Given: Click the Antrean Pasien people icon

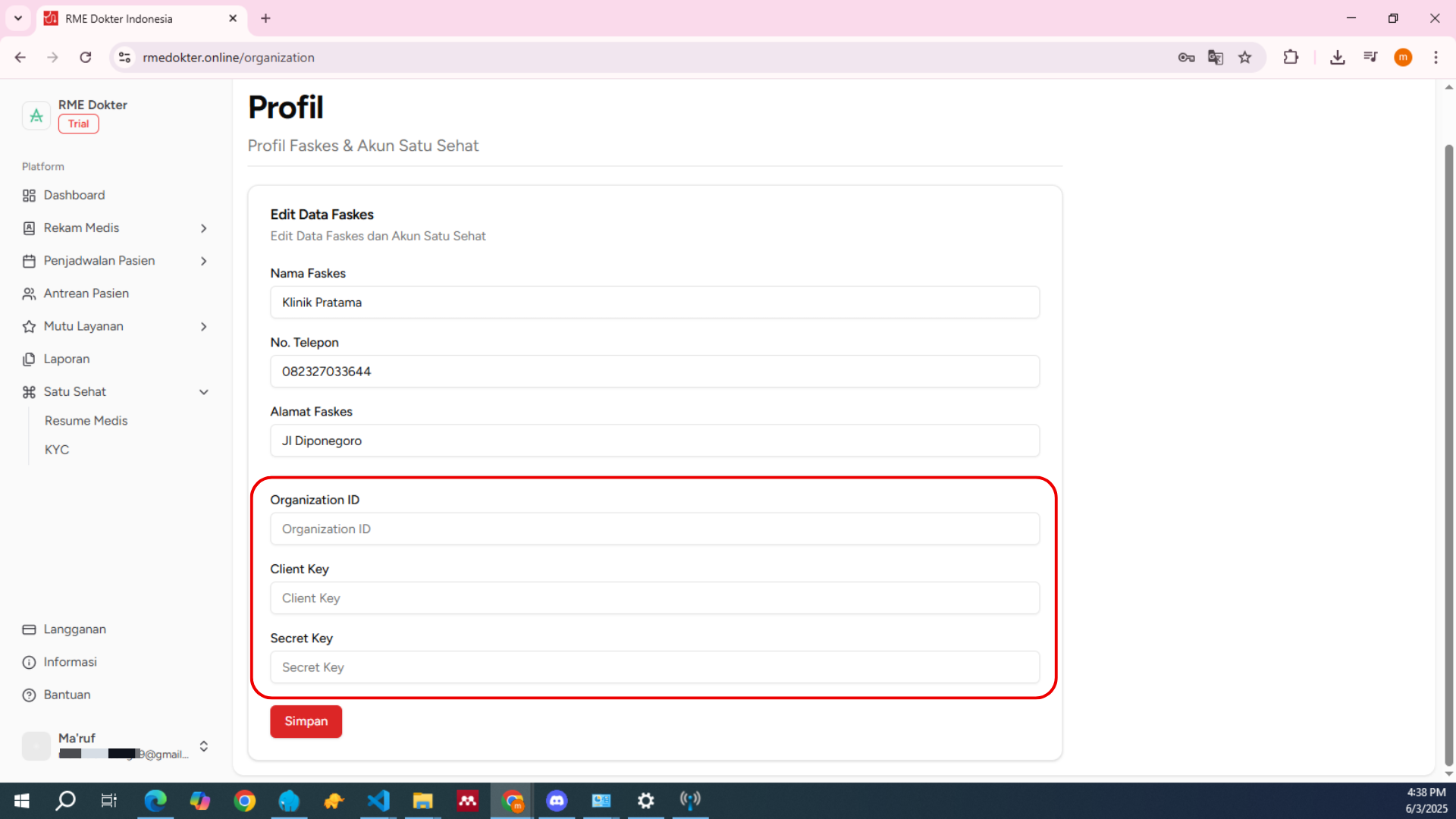Looking at the screenshot, I should click(29, 293).
